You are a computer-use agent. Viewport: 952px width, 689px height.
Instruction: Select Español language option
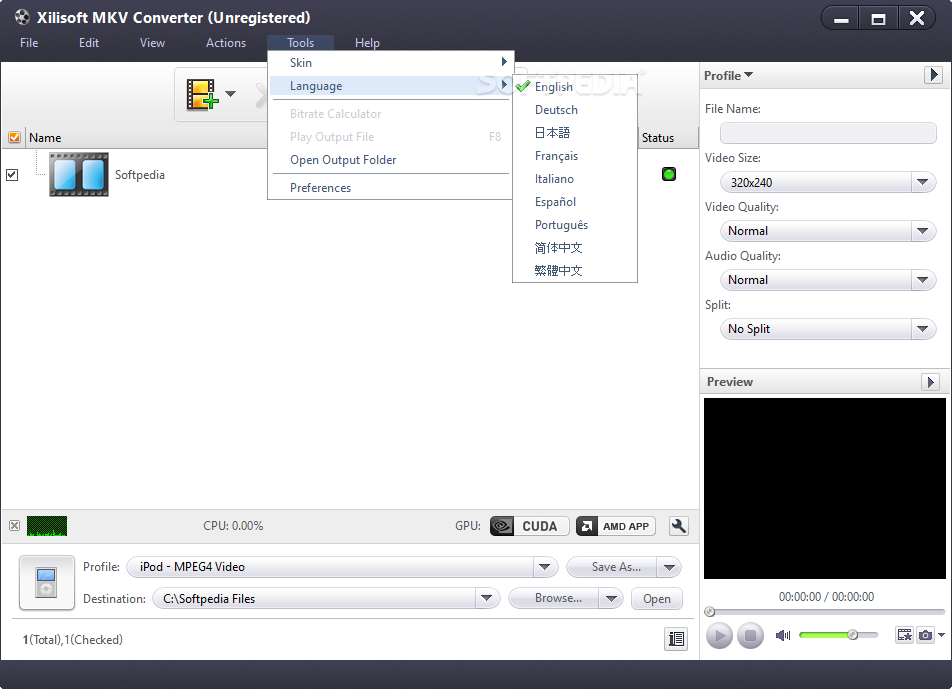575,202
